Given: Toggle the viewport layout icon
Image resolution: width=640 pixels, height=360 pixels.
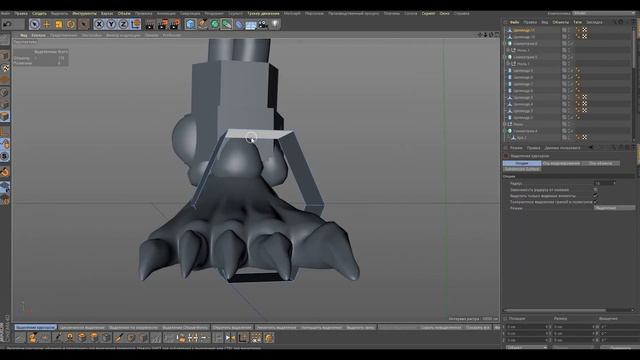Looking at the screenshot, I should pos(497,35).
